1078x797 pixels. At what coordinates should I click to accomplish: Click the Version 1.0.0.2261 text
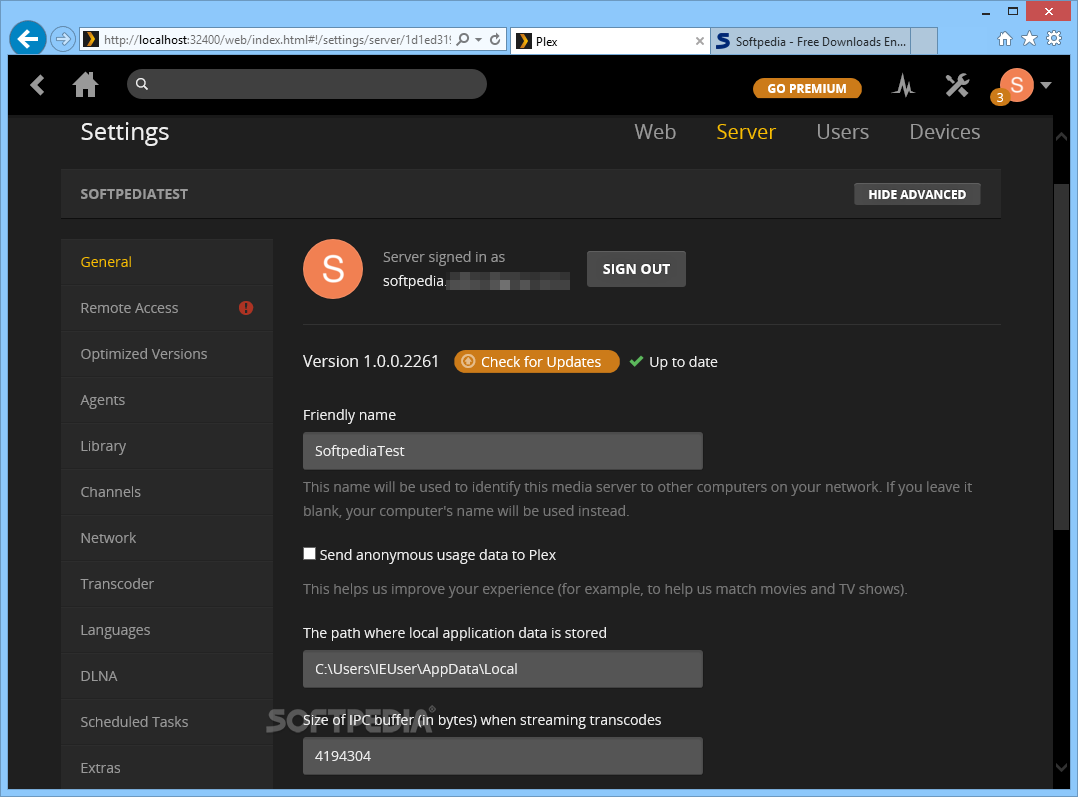coord(371,362)
